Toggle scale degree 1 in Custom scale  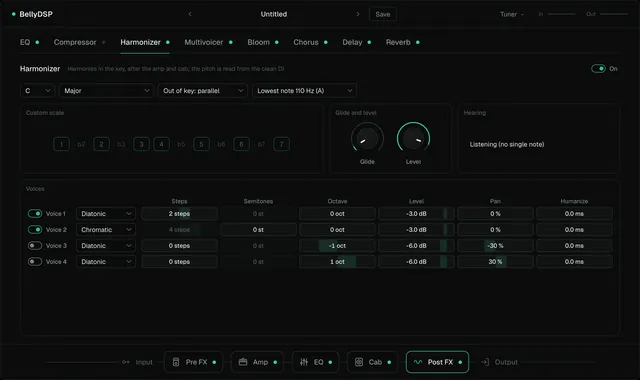pyautogui.click(x=61, y=144)
